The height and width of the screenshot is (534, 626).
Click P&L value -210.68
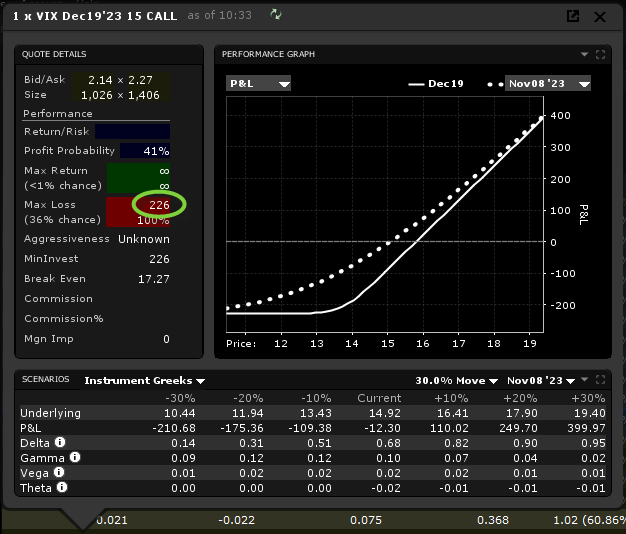(174, 428)
